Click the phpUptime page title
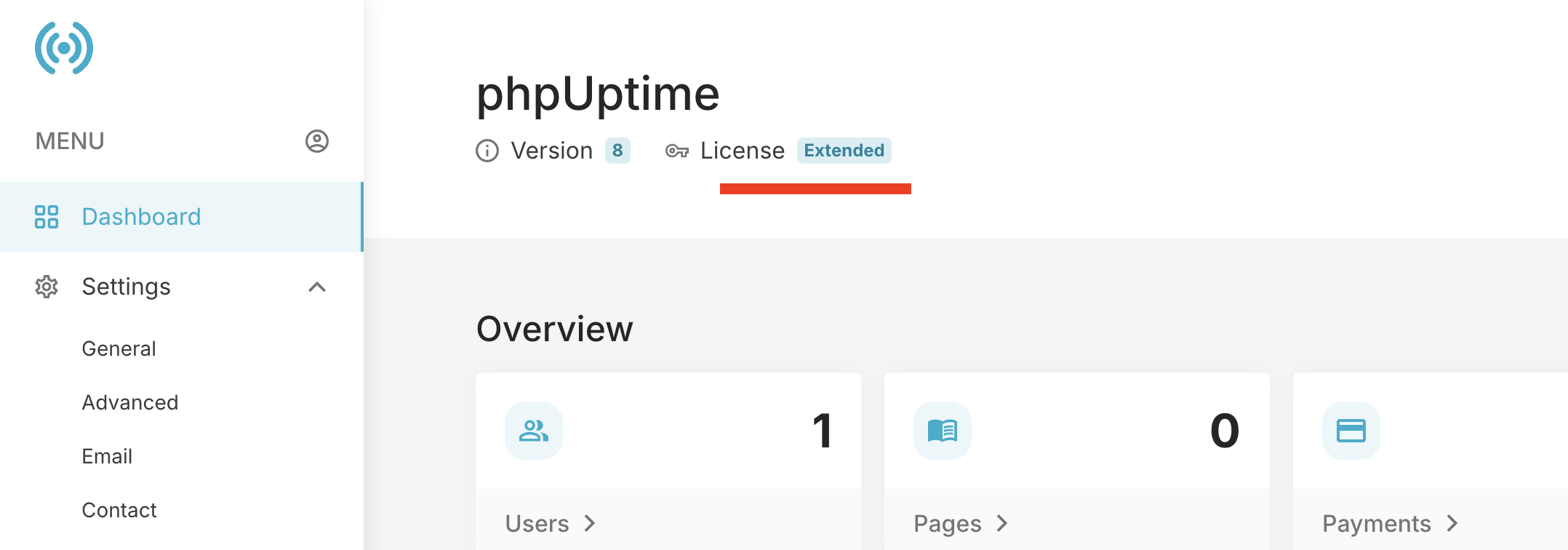The image size is (1568, 550). click(598, 95)
